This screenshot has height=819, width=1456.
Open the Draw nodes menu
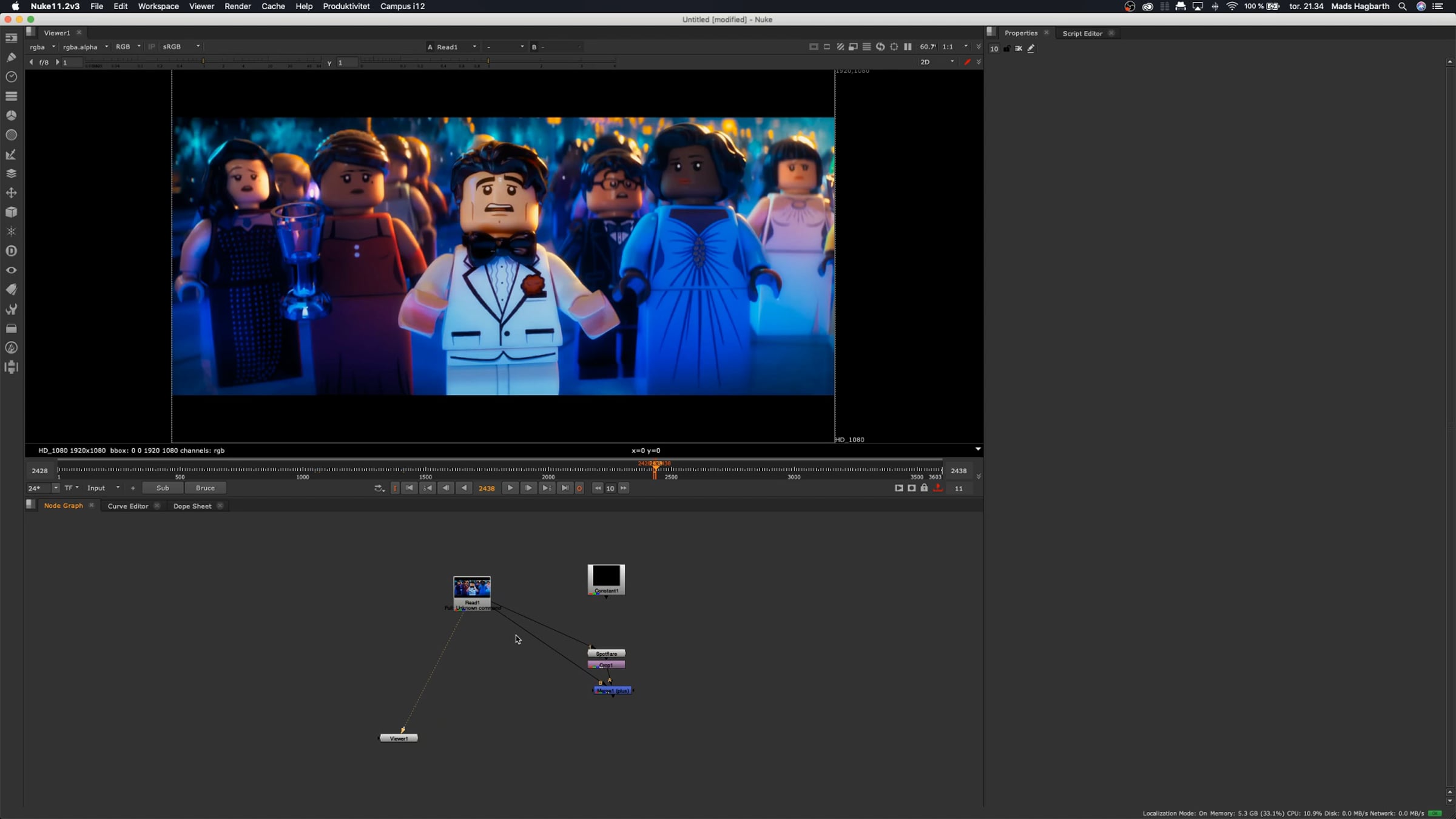tap(11, 57)
